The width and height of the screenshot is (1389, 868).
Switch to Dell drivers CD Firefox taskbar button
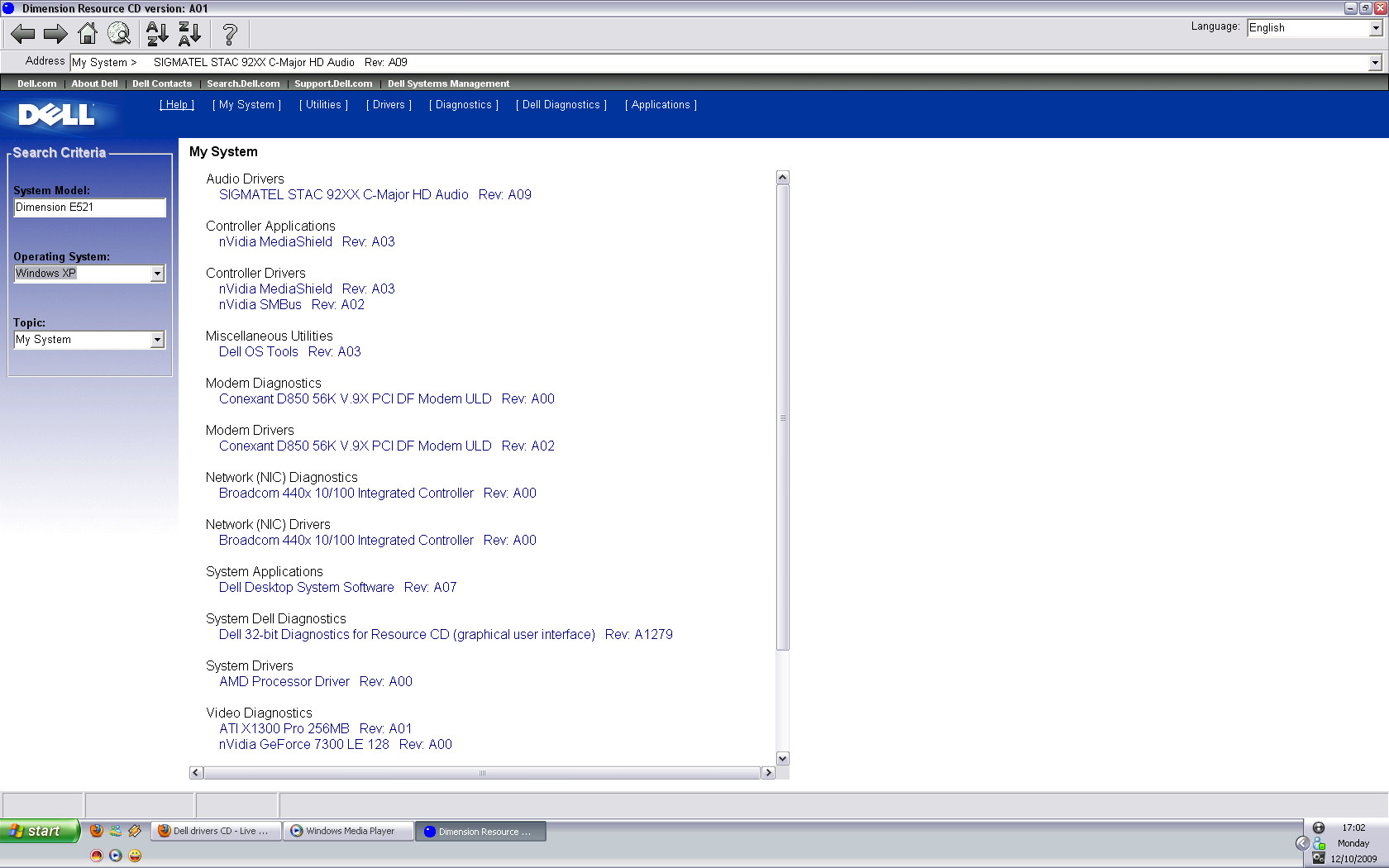[215, 831]
